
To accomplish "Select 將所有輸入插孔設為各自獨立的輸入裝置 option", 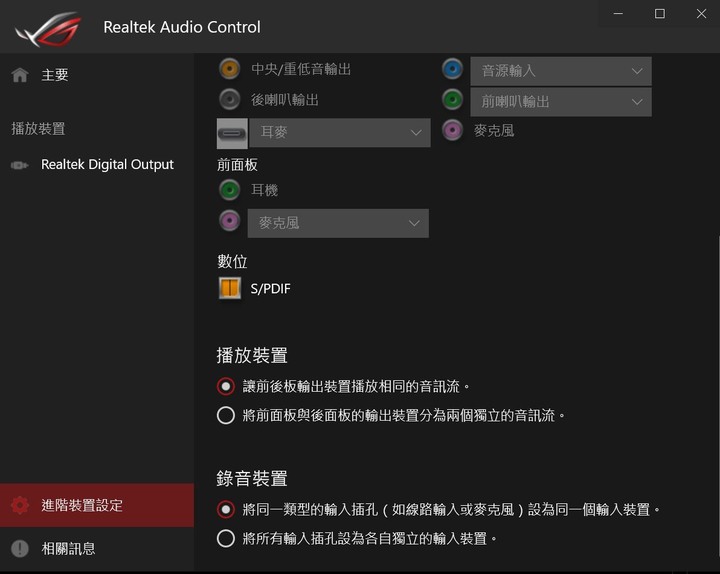I will (226, 538).
